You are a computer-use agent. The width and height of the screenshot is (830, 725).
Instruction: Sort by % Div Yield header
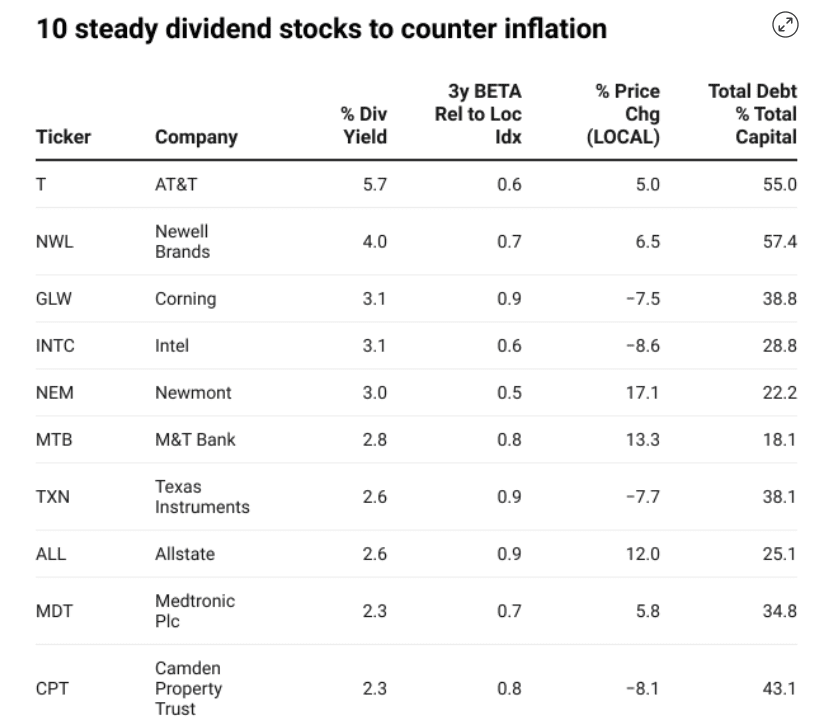363,126
